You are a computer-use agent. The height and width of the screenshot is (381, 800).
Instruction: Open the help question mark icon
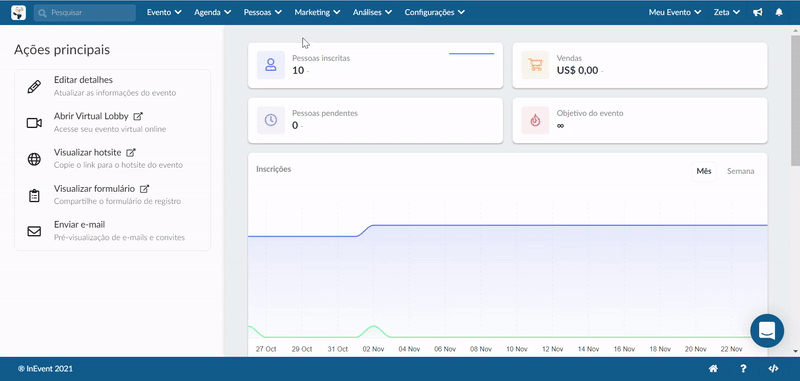[743, 368]
